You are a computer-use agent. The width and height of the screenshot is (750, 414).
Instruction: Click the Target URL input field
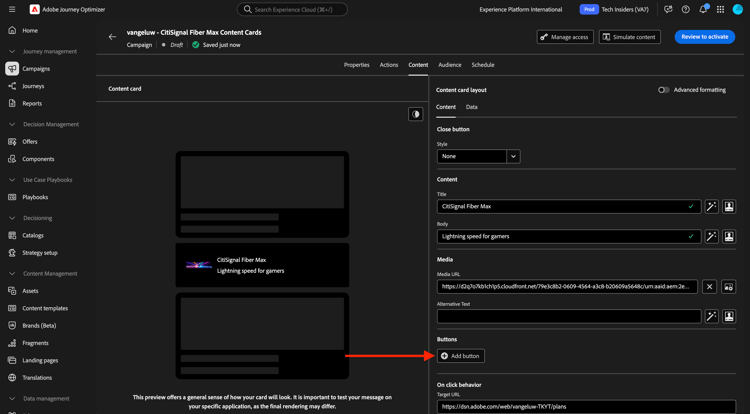(x=586, y=406)
